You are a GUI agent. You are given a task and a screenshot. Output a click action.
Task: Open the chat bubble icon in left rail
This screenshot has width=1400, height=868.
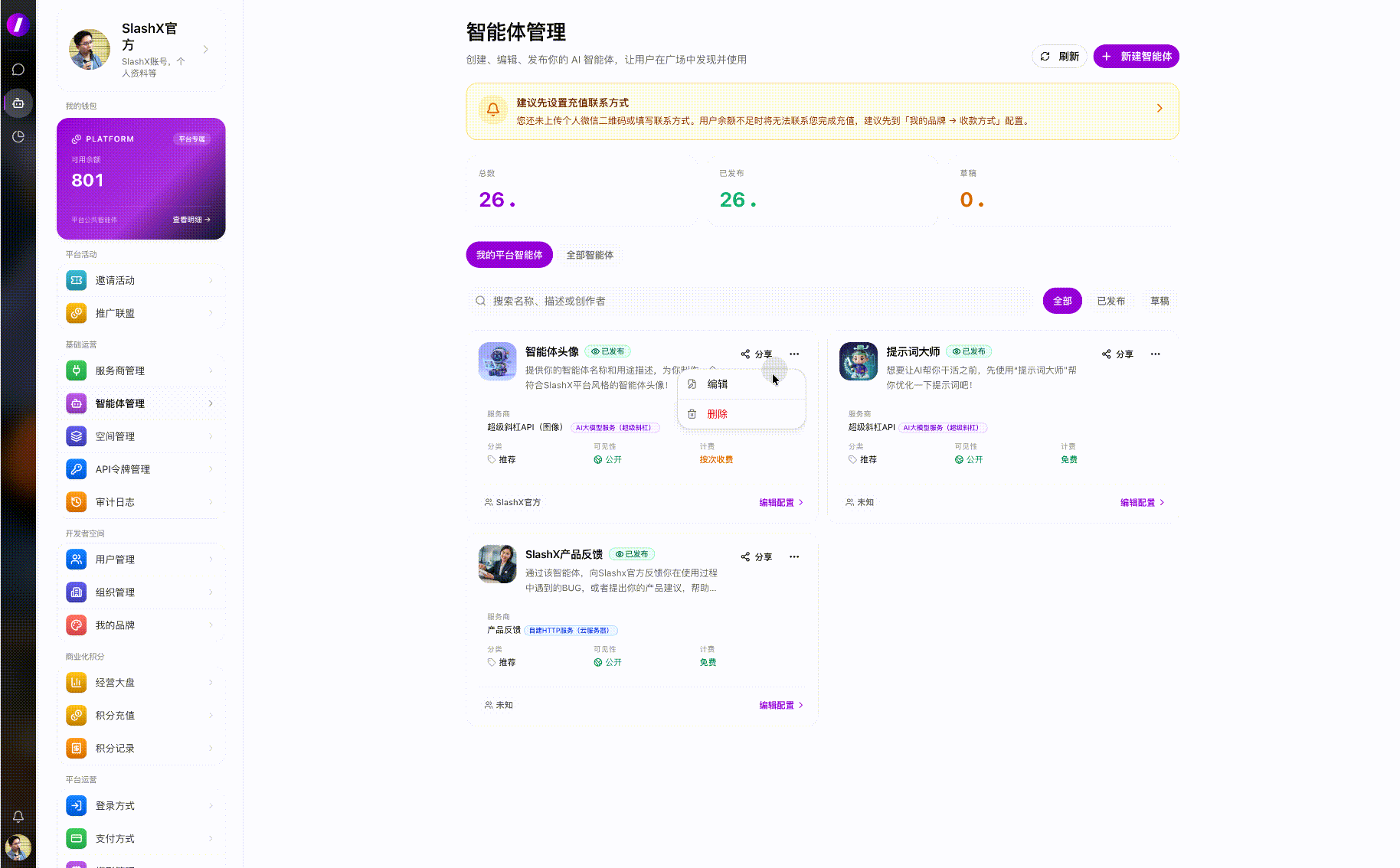(x=18, y=70)
